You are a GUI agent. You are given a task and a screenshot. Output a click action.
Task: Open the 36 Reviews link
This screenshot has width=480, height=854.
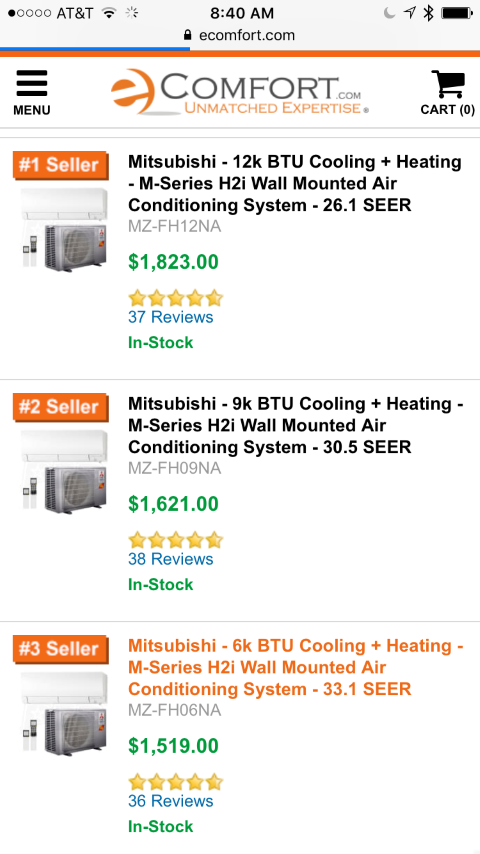171,801
